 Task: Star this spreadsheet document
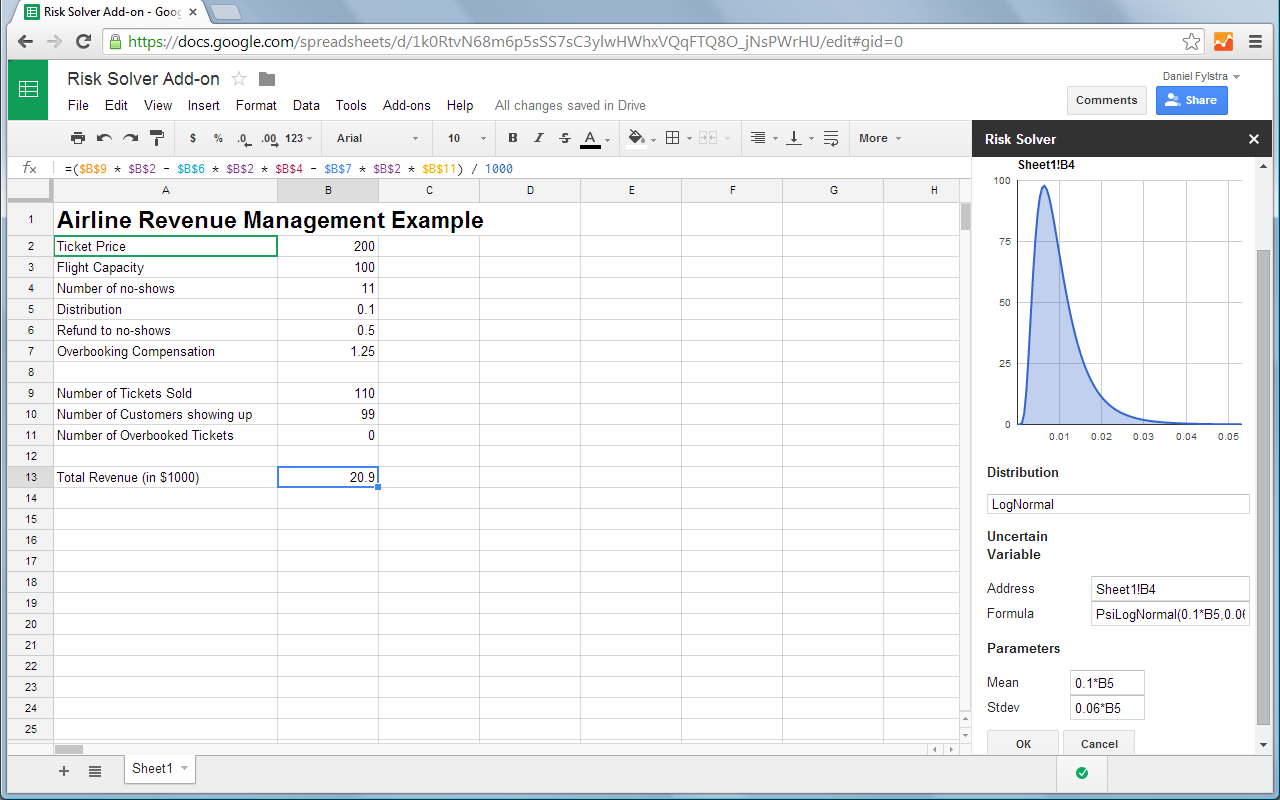[x=239, y=79]
